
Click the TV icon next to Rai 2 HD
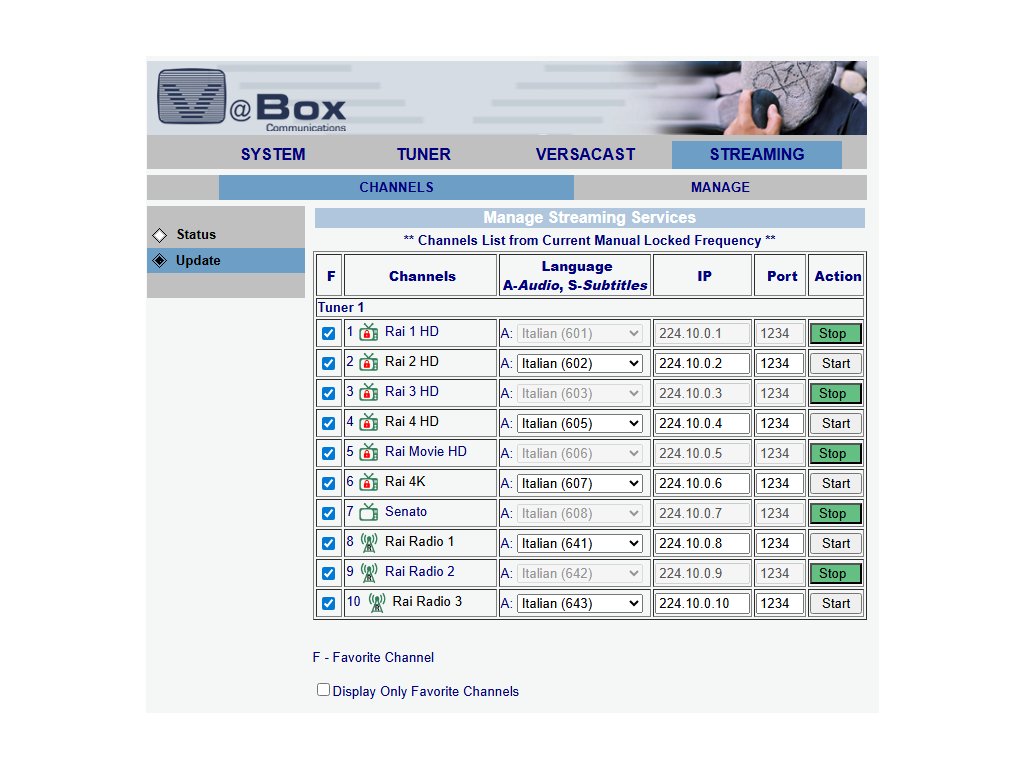point(369,362)
